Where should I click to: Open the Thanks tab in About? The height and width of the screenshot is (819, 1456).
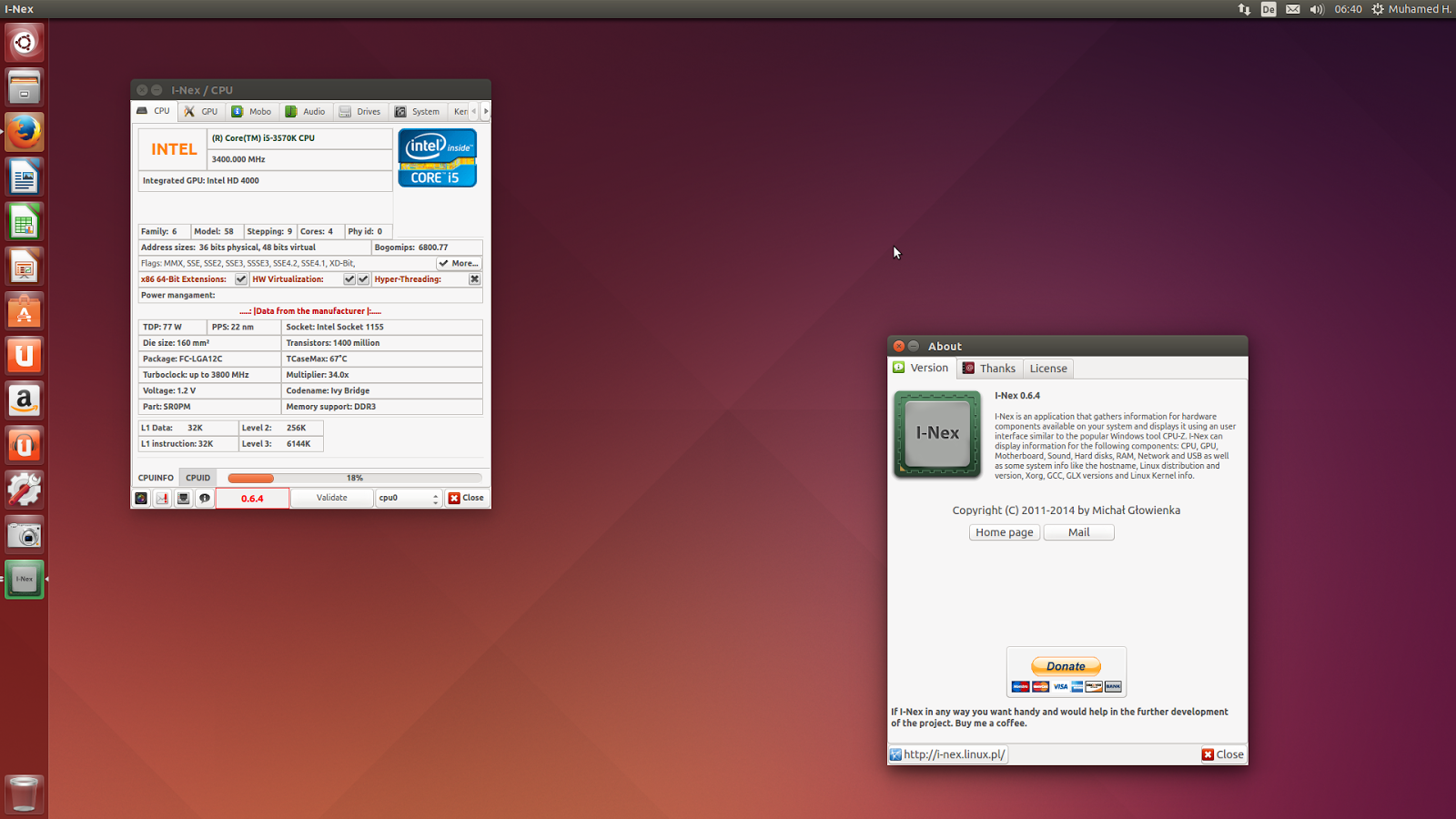(x=989, y=369)
